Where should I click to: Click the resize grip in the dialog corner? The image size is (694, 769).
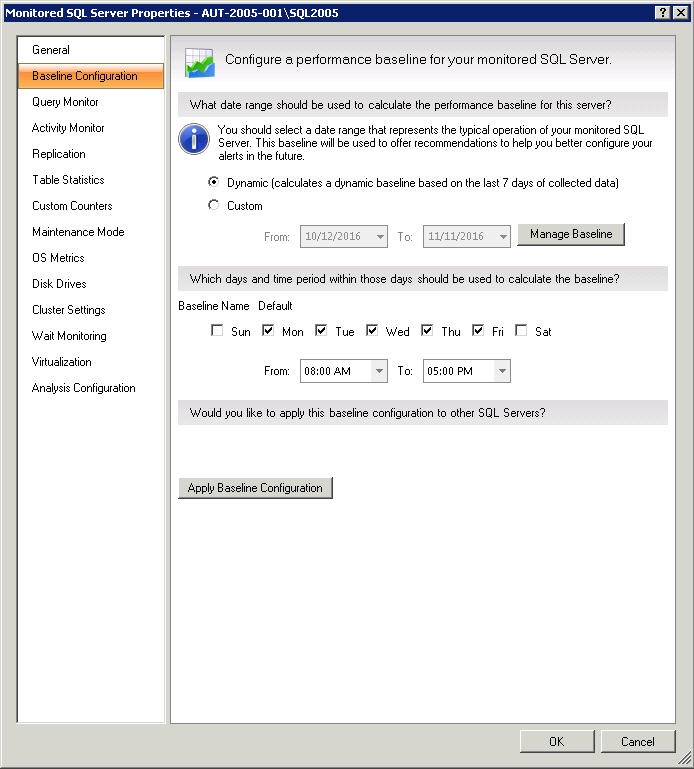tap(685, 759)
